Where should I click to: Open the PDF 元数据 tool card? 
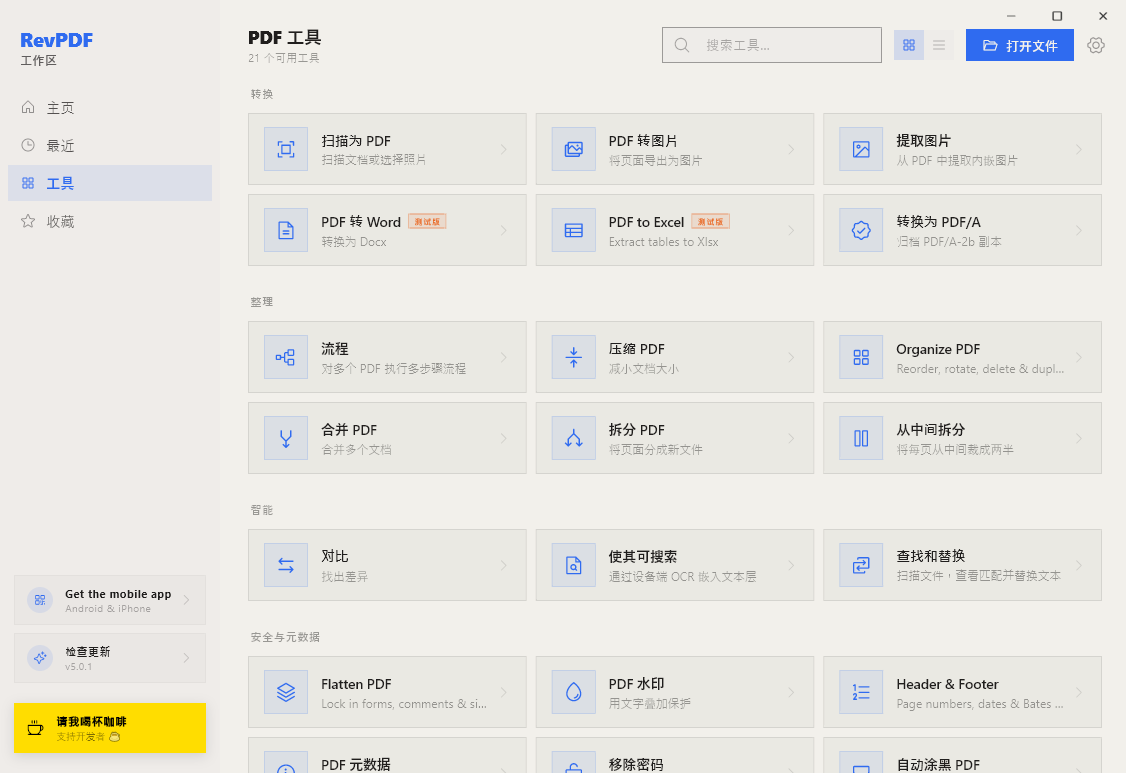tap(387, 755)
